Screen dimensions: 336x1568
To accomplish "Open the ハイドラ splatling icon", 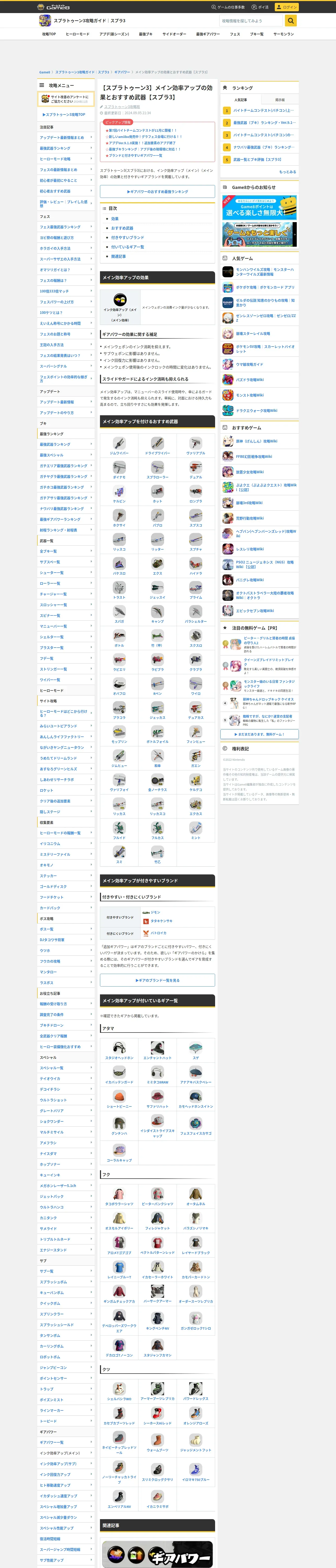I will coord(196,563).
